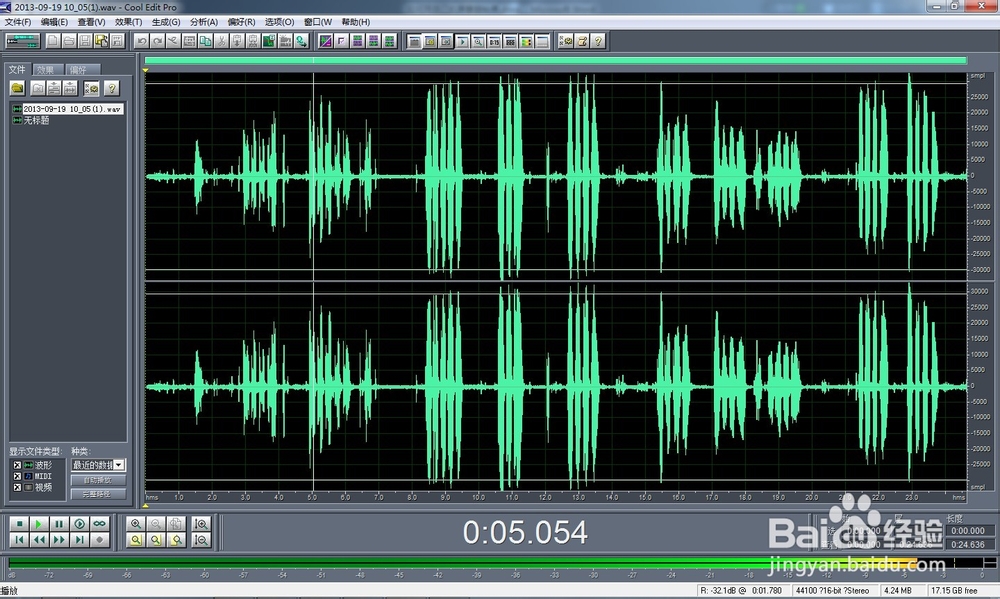Zoom to selection yellow magnifier icon
The height and width of the screenshot is (599, 1000).
136,540
